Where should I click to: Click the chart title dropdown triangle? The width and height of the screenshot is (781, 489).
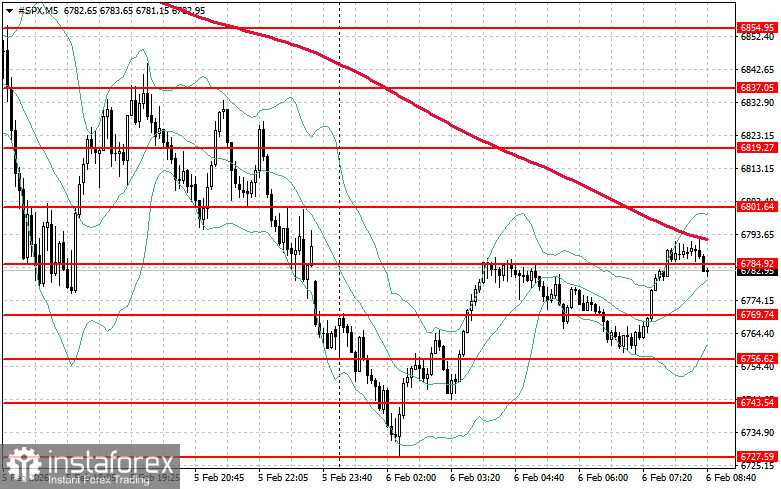(x=9, y=10)
